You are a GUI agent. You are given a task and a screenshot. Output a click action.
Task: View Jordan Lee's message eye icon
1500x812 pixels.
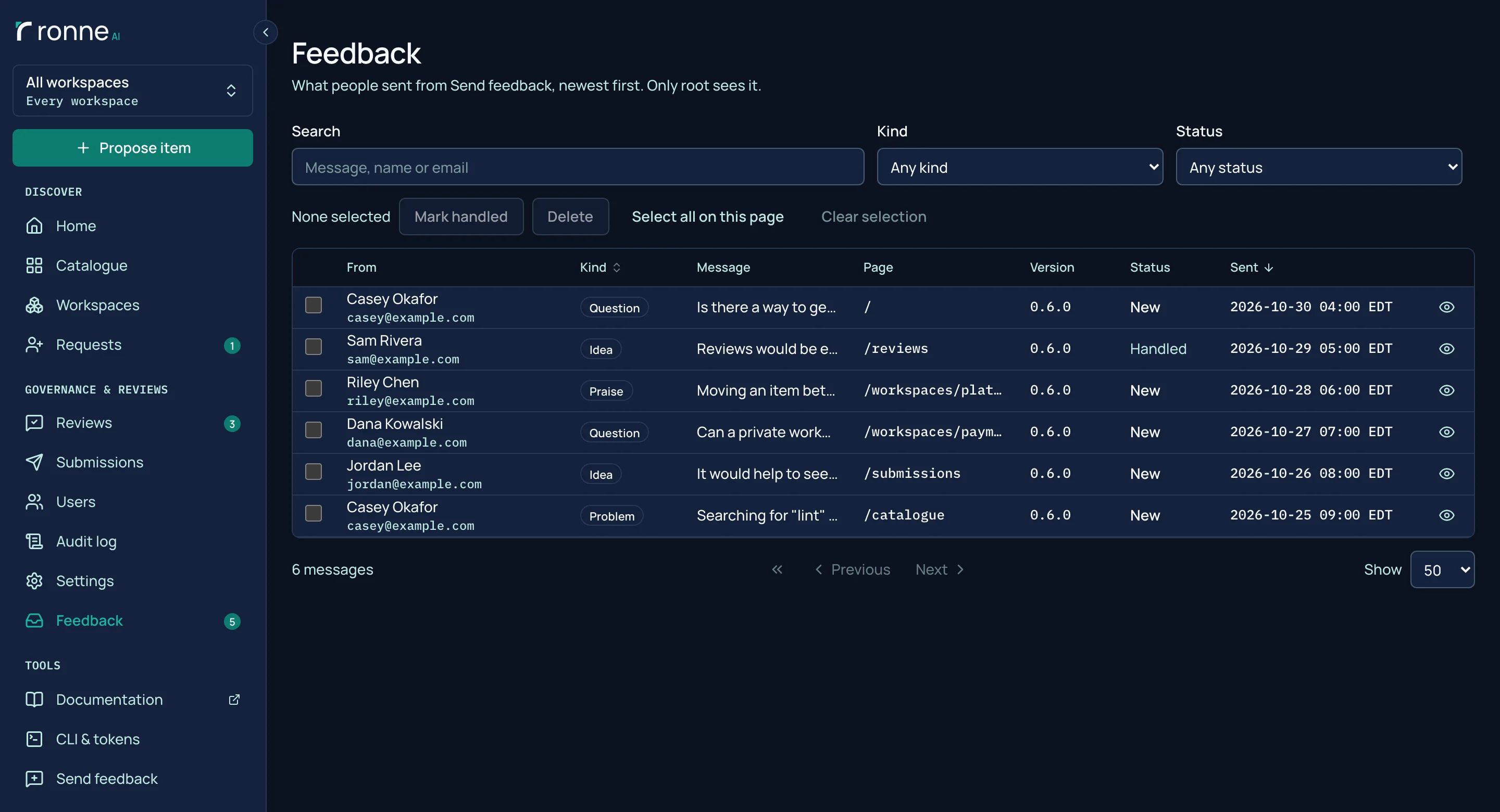pyautogui.click(x=1446, y=474)
